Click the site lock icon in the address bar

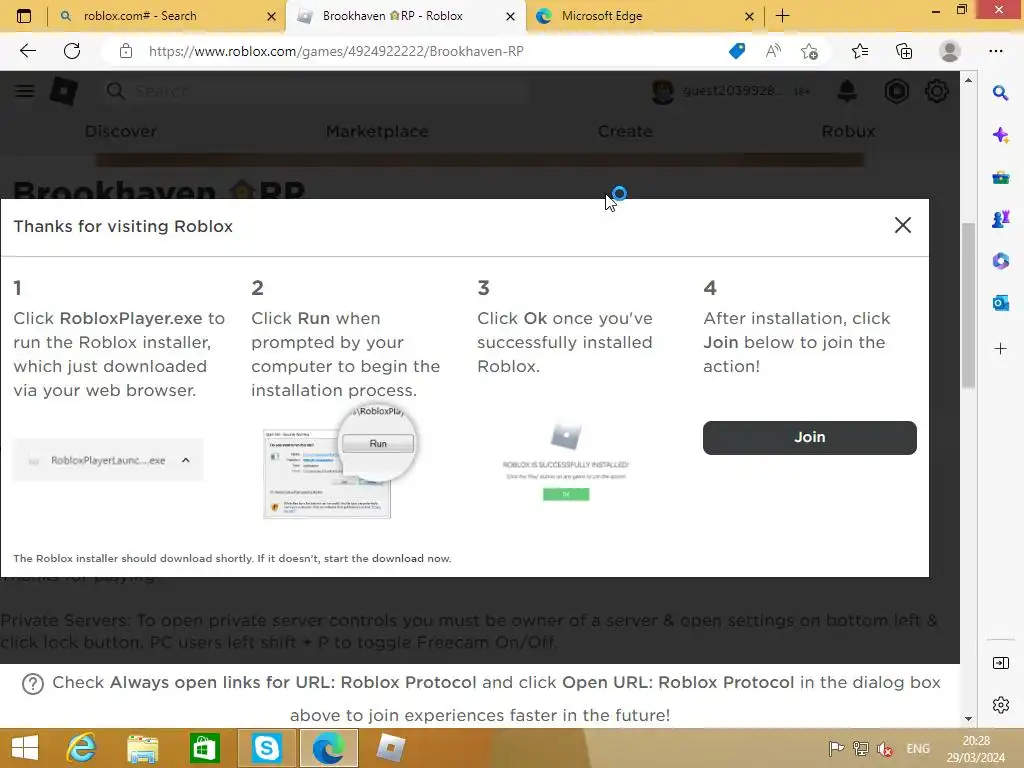pos(126,51)
